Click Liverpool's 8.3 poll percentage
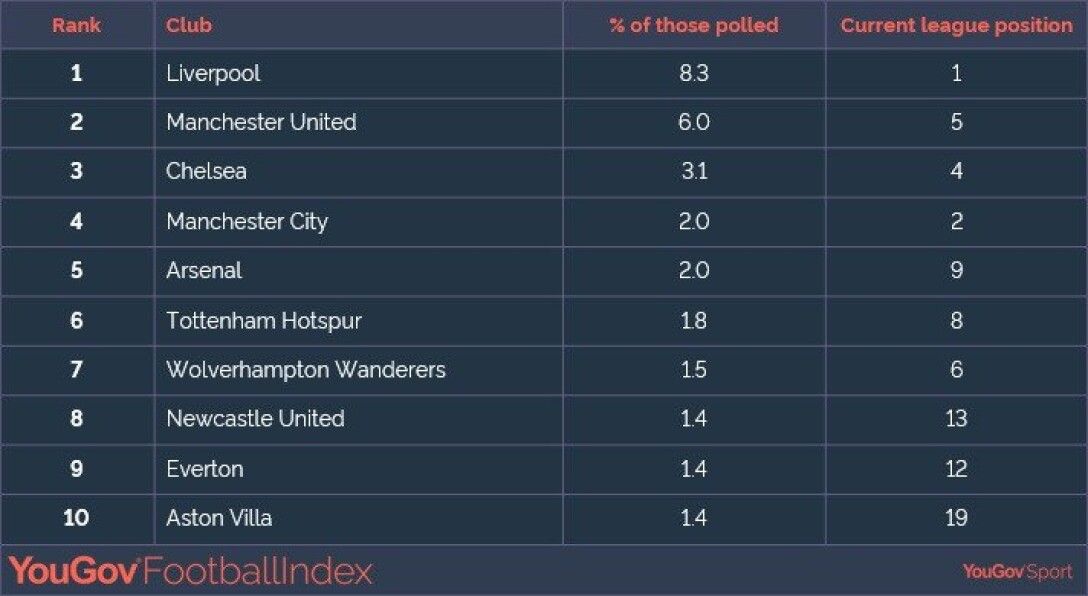1088x596 pixels. [694, 74]
